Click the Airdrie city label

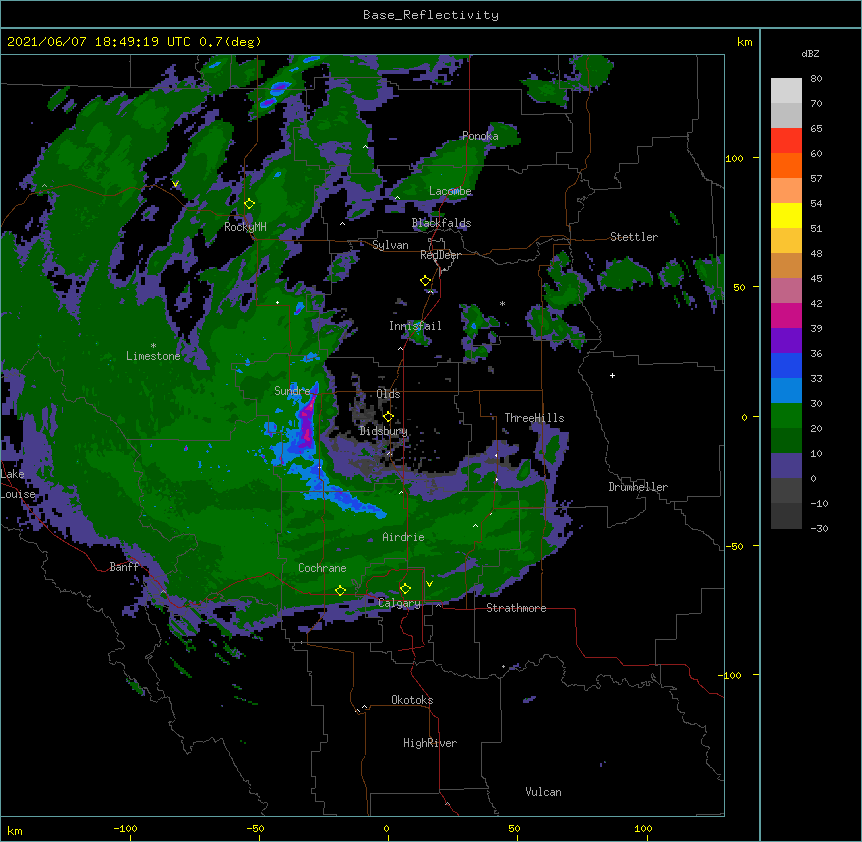(403, 537)
